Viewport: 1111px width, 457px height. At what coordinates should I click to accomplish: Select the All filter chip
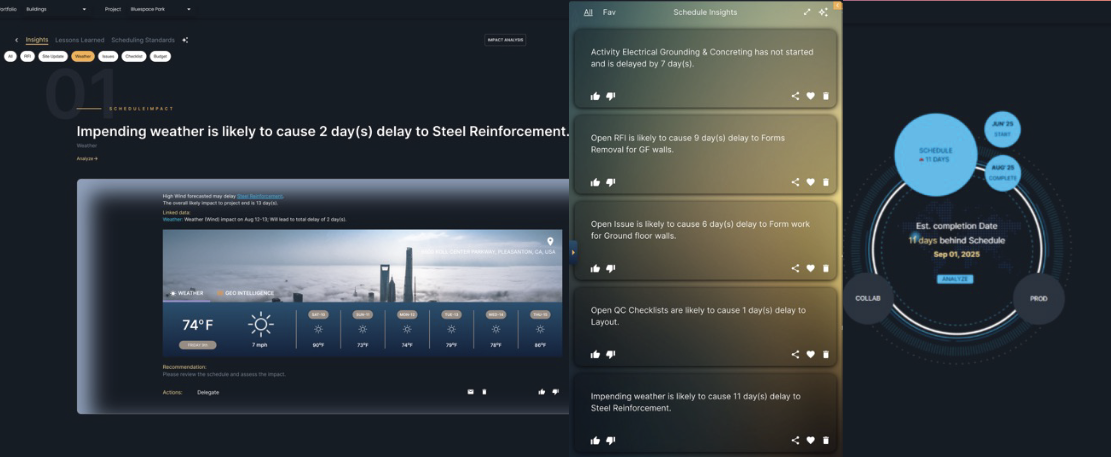(10, 56)
